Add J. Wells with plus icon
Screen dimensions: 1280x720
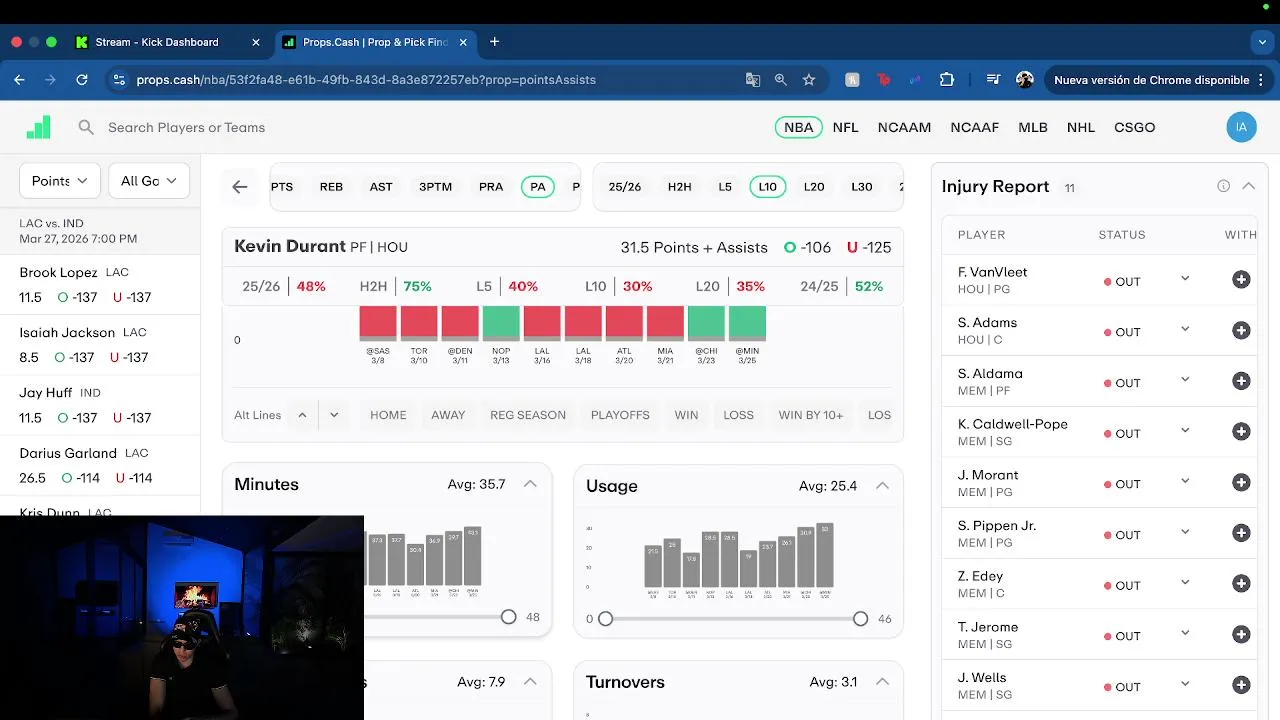coord(1241,685)
